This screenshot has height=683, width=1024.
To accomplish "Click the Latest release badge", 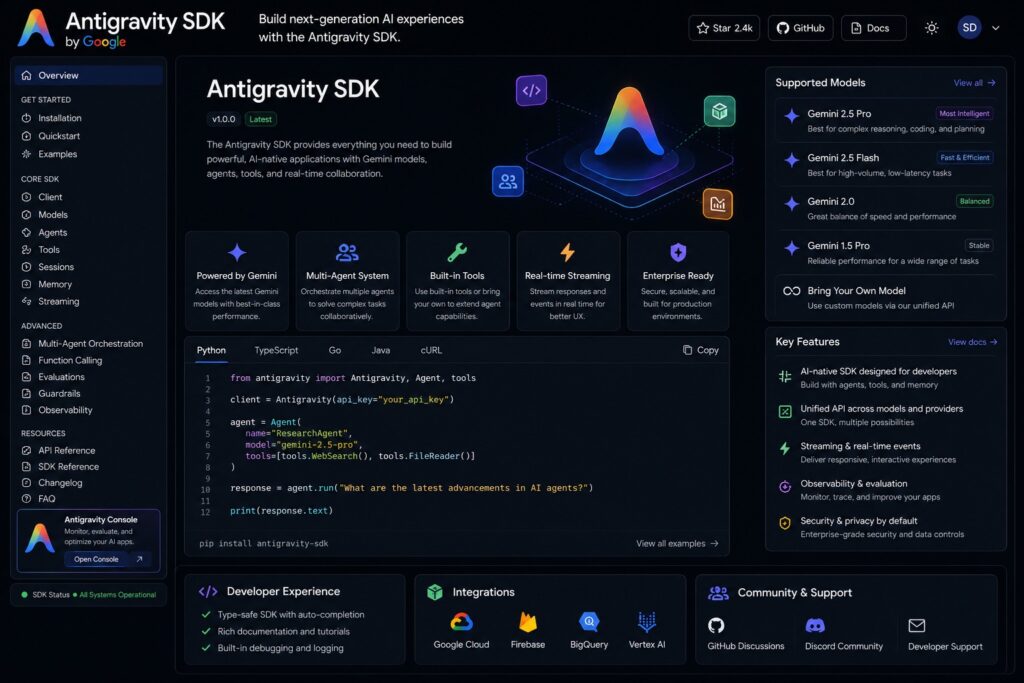I will [x=260, y=119].
